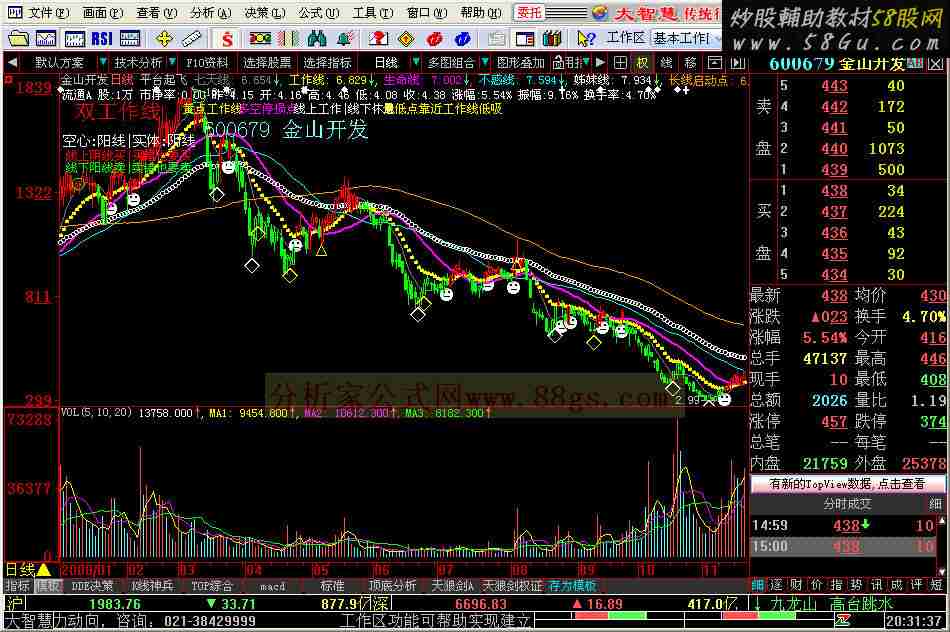The image size is (950, 632).
Task: Toggle the 权 adjustment icon
Action: tap(642, 62)
